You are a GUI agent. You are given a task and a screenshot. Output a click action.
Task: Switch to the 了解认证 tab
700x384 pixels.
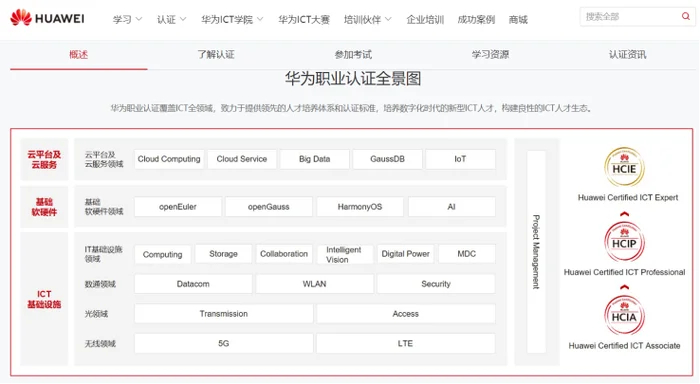(216, 54)
